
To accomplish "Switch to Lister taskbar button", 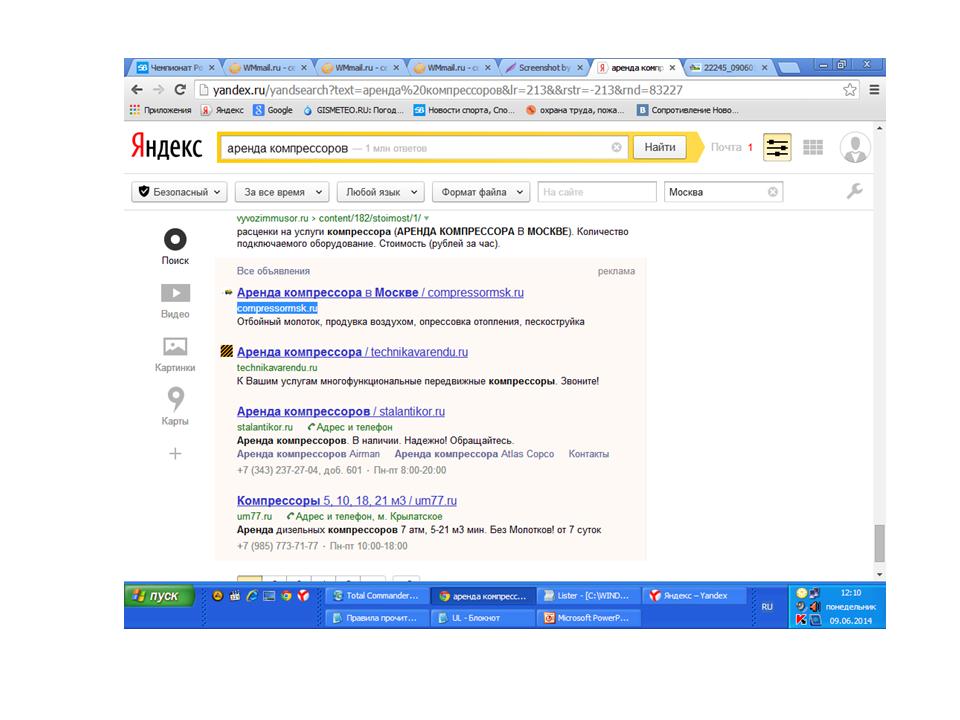I will (588, 596).
